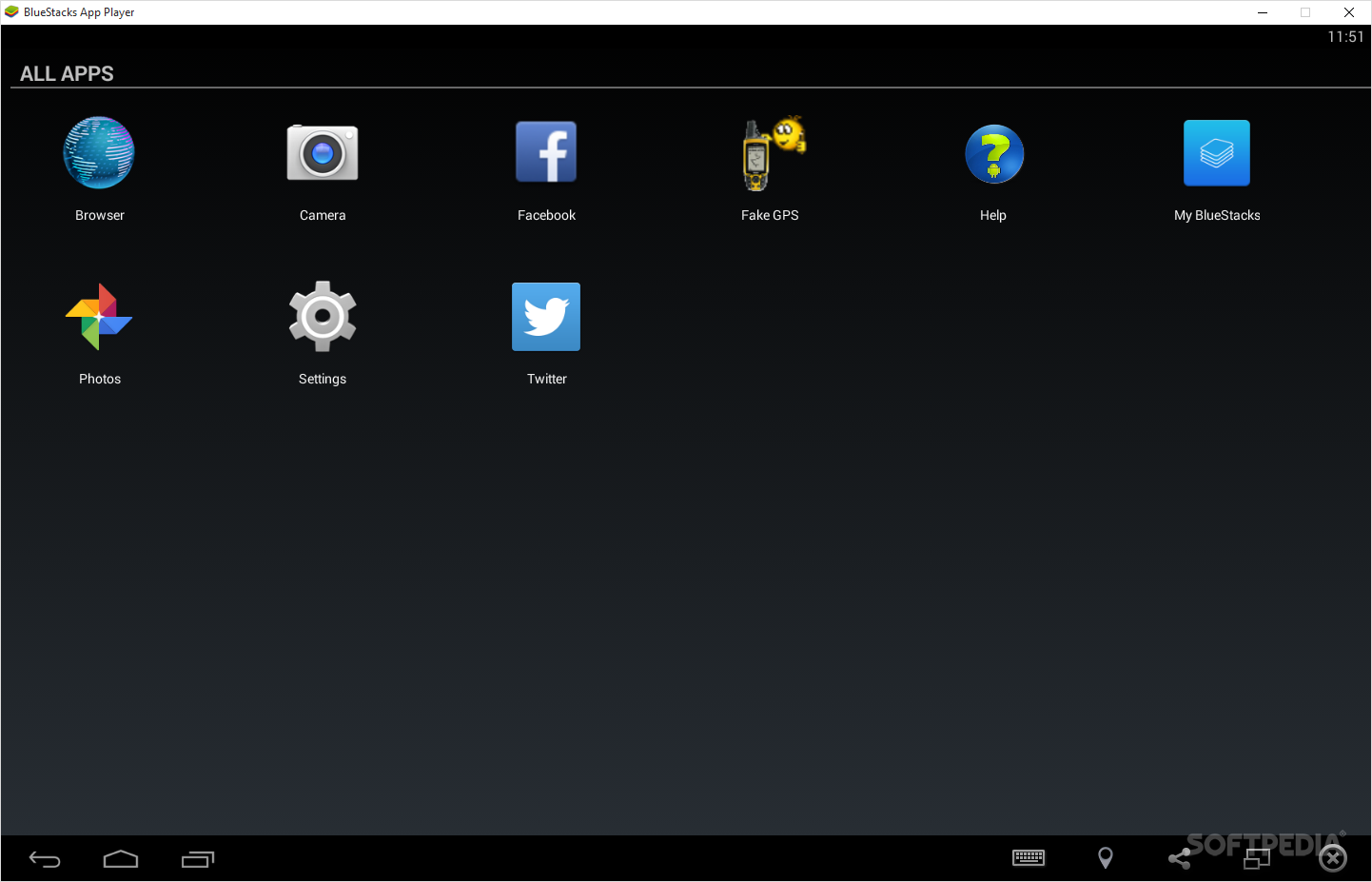This screenshot has width=1372, height=882.
Task: Click the circled X exit icon
Action: point(1333,858)
